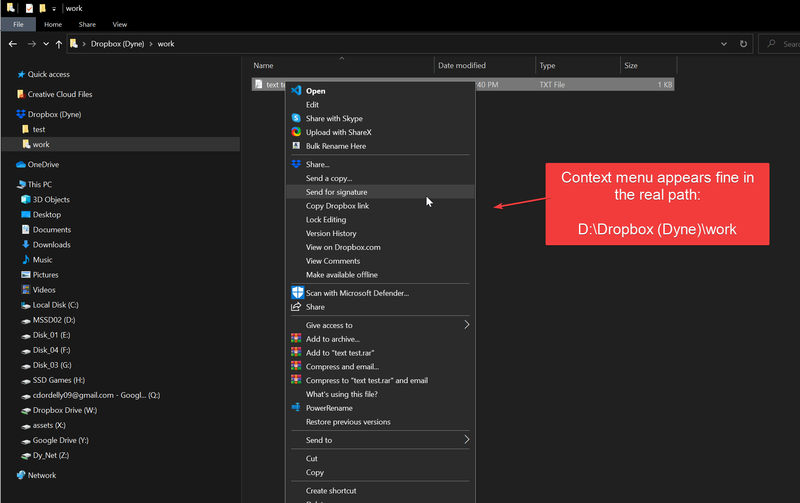Open the address bar history dropdown
This screenshot has width=800, height=503.
(724, 44)
